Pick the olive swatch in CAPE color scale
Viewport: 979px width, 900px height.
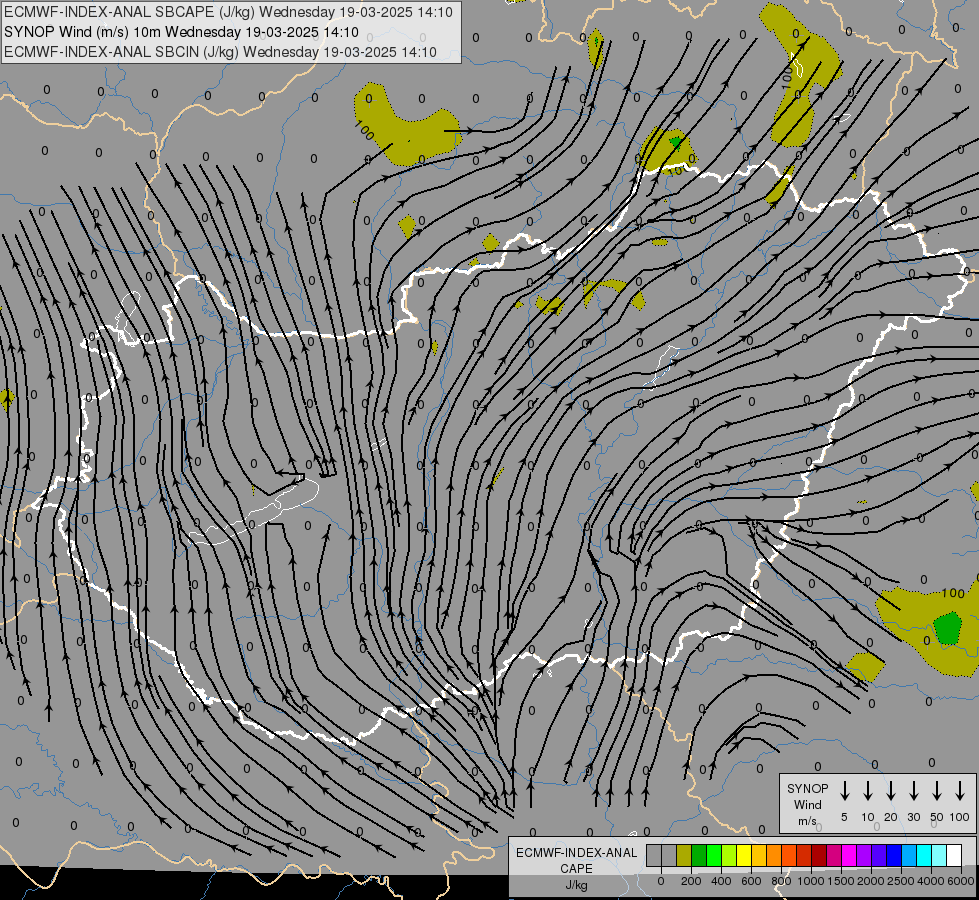pyautogui.click(x=684, y=855)
